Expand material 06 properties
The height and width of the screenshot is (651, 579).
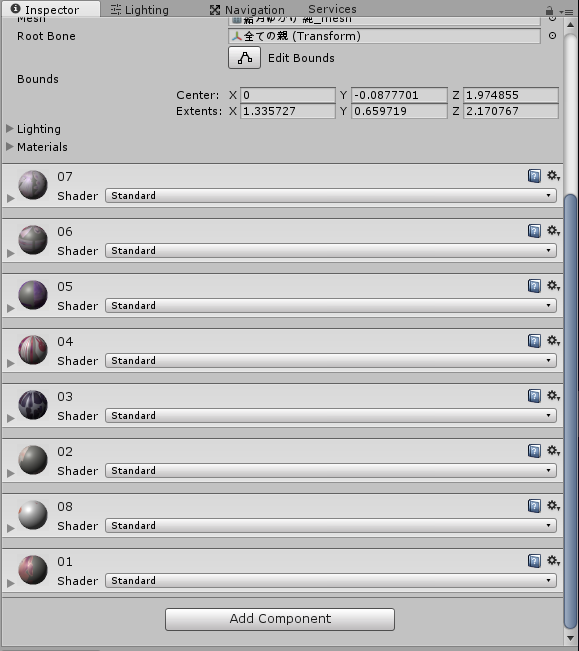click(x=11, y=253)
